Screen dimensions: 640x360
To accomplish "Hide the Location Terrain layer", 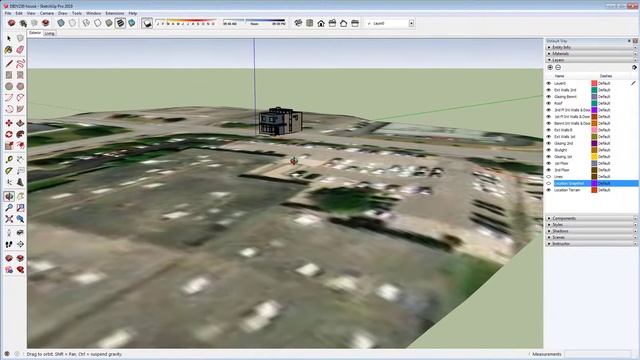I will click(x=549, y=190).
